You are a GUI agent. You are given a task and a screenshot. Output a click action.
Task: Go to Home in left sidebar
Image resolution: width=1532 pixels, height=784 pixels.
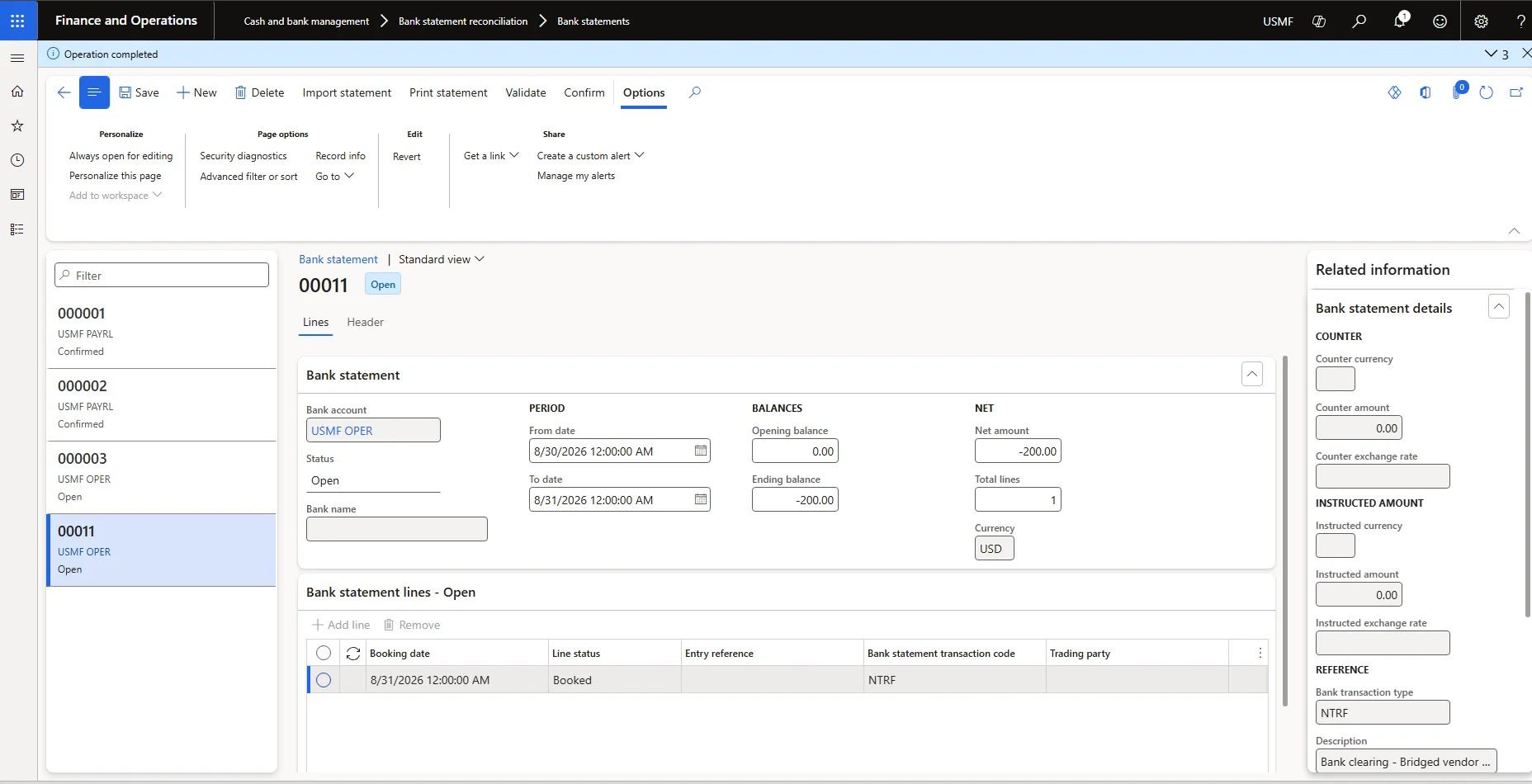pyautogui.click(x=17, y=92)
